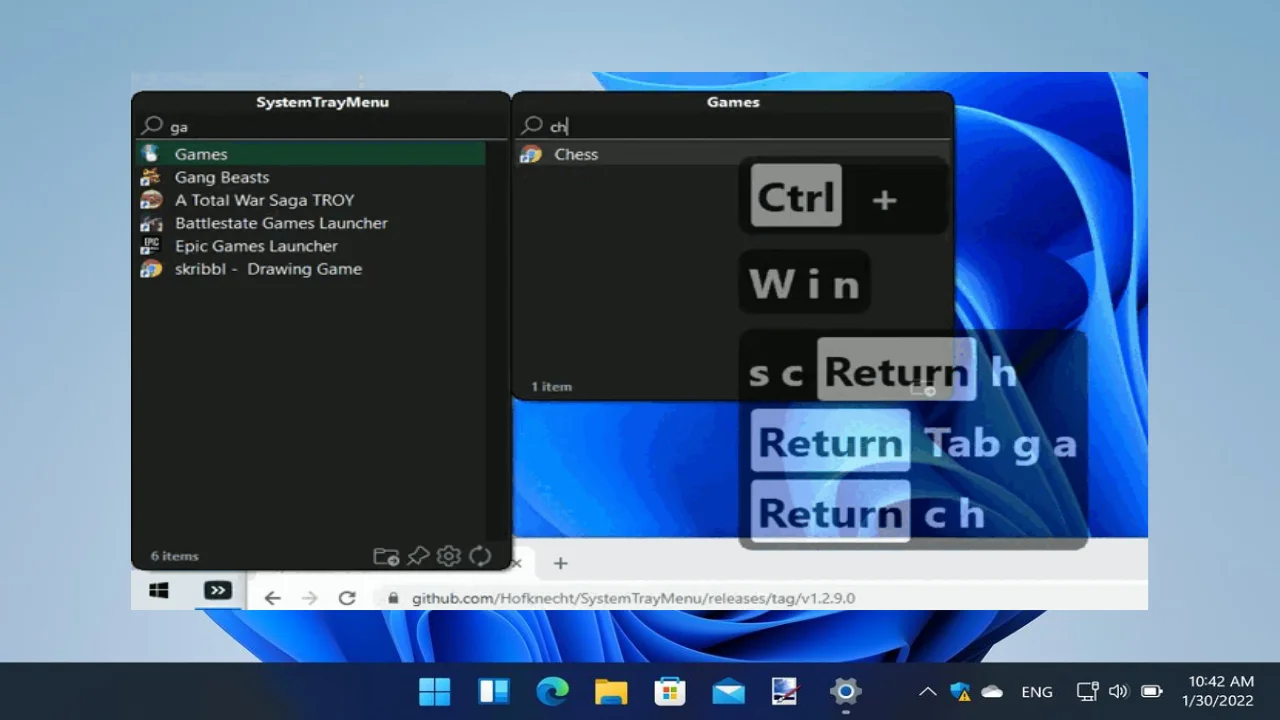The width and height of the screenshot is (1280, 720).
Task: Click the '1 item' count label
Action: (x=552, y=386)
